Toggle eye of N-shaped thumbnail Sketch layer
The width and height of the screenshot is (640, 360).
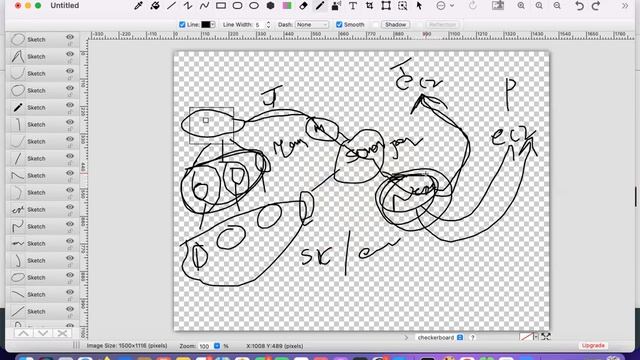click(70, 224)
